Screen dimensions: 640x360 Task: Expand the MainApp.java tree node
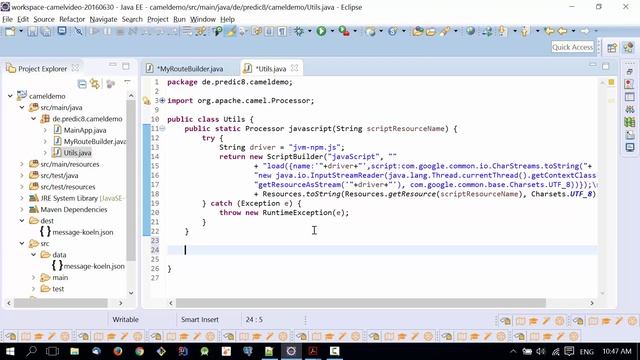(x=45, y=130)
